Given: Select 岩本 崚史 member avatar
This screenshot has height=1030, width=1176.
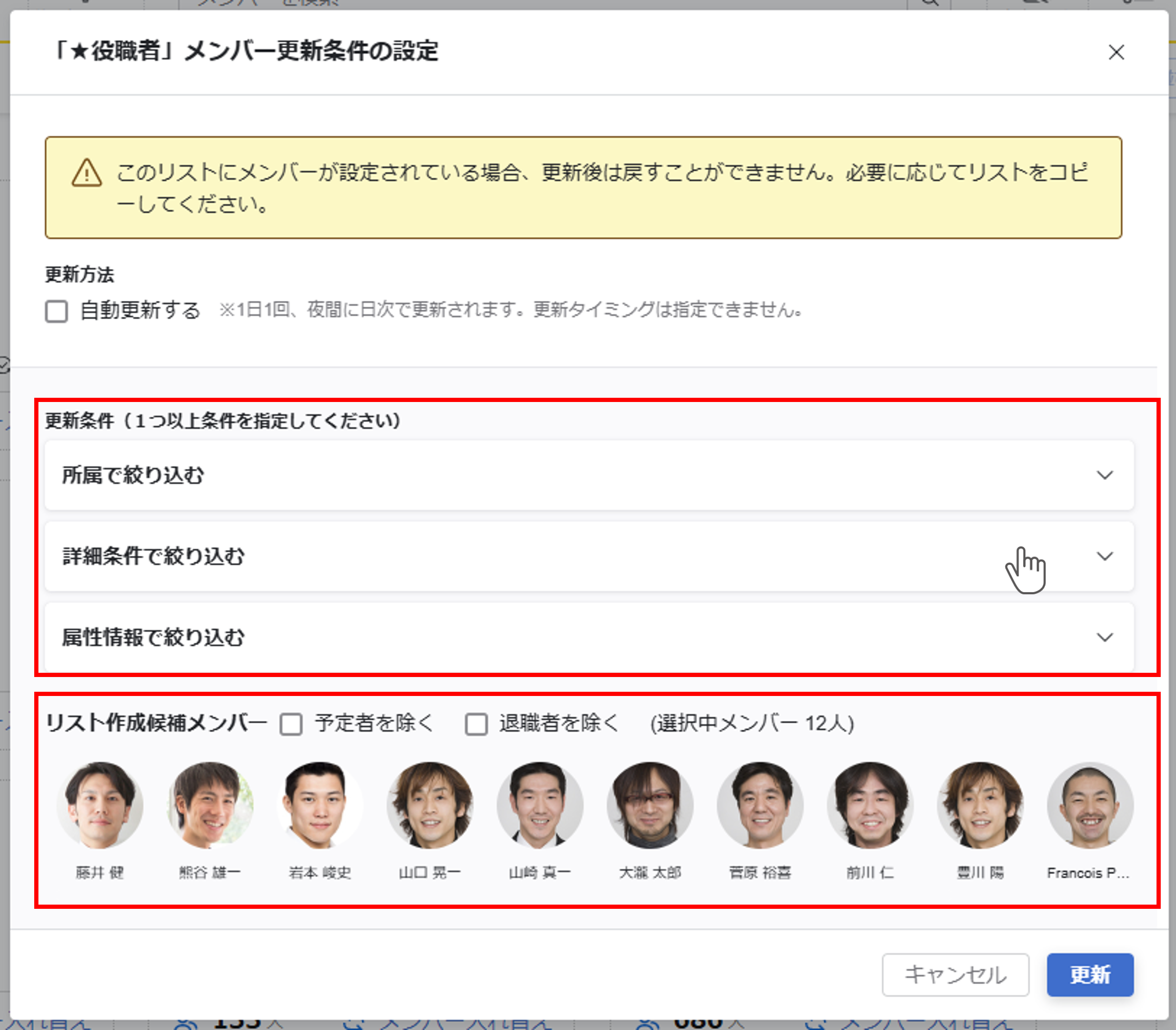Looking at the screenshot, I should [320, 805].
